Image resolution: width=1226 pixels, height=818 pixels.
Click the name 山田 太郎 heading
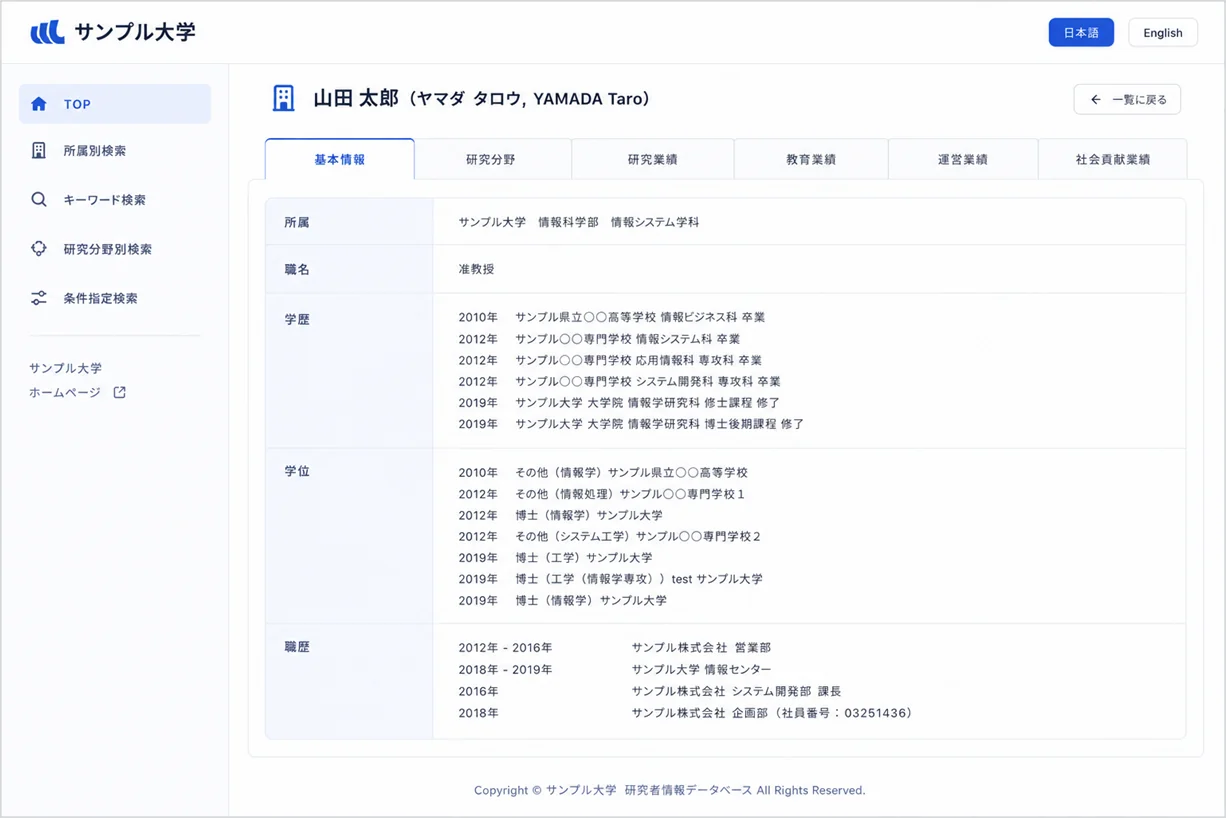356,99
